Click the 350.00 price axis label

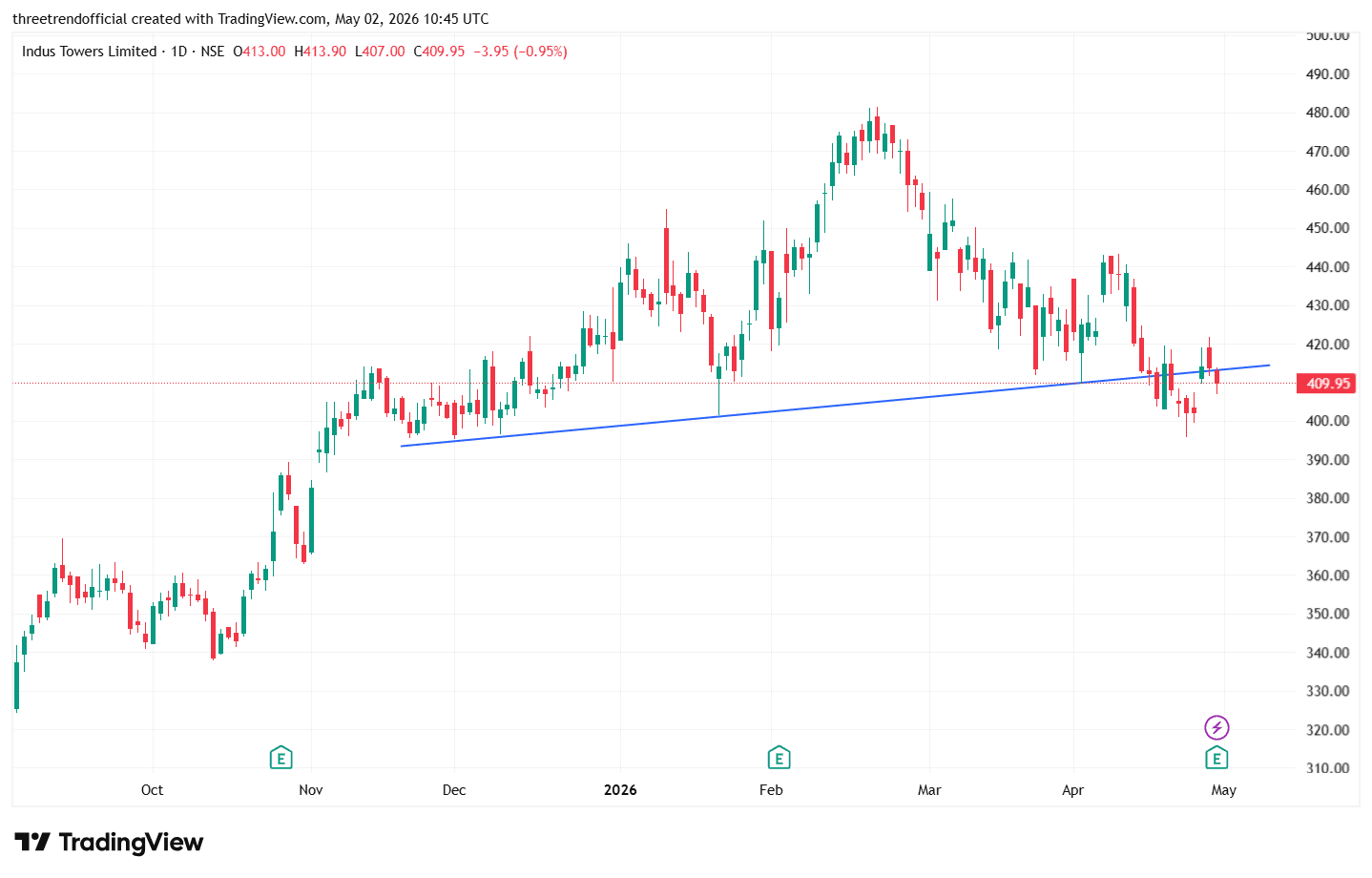[x=1327, y=614]
